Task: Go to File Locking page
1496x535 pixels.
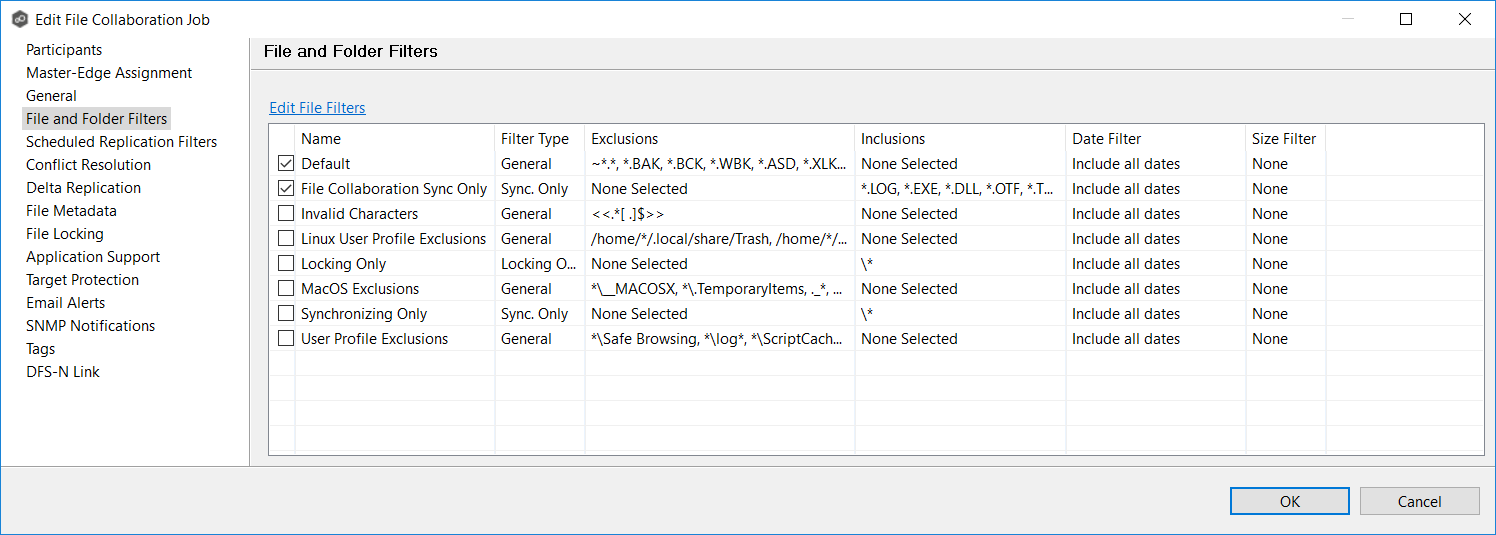Action: 65,233
